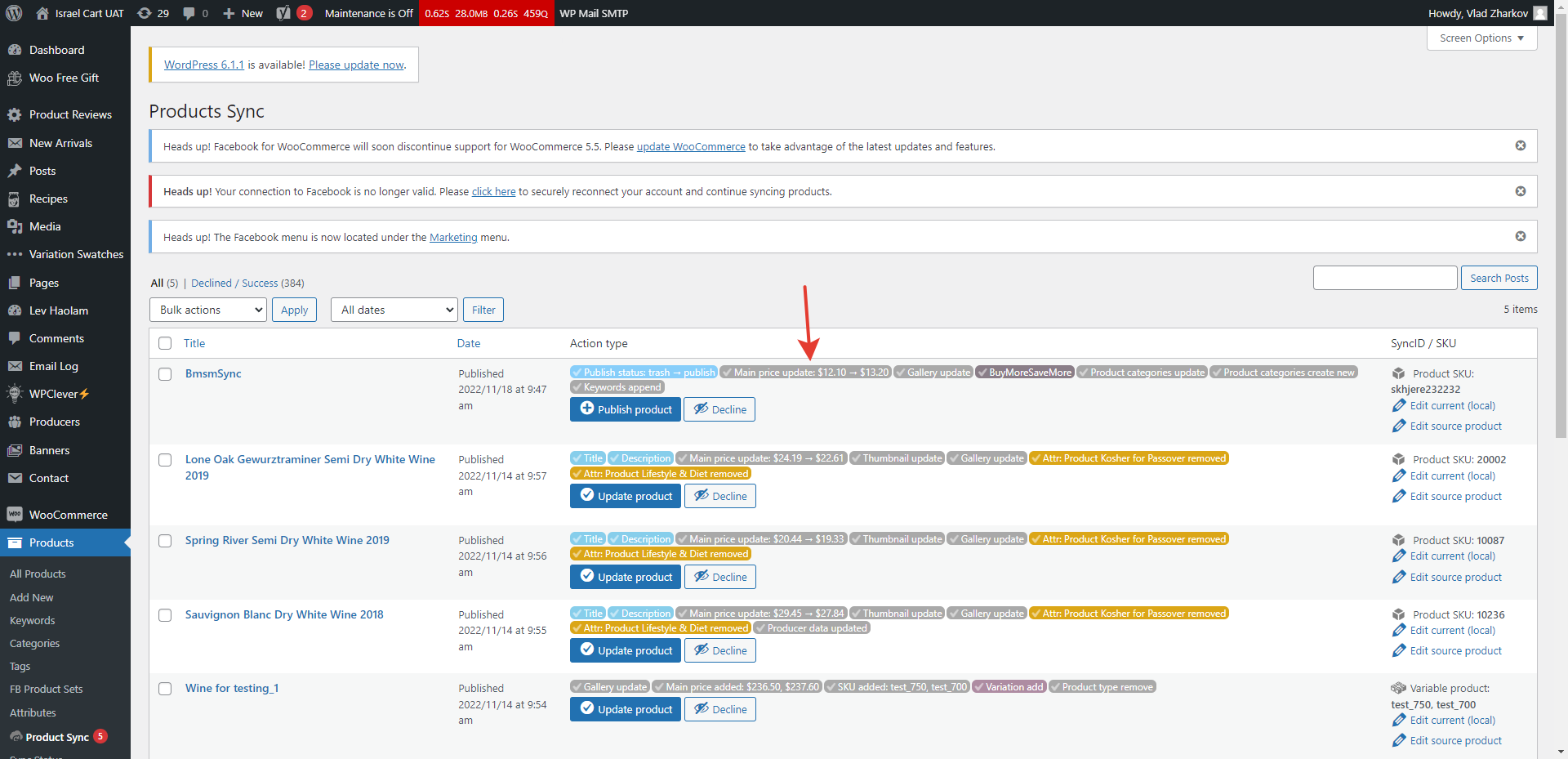Expand the All dates filter dropdown

coord(394,310)
